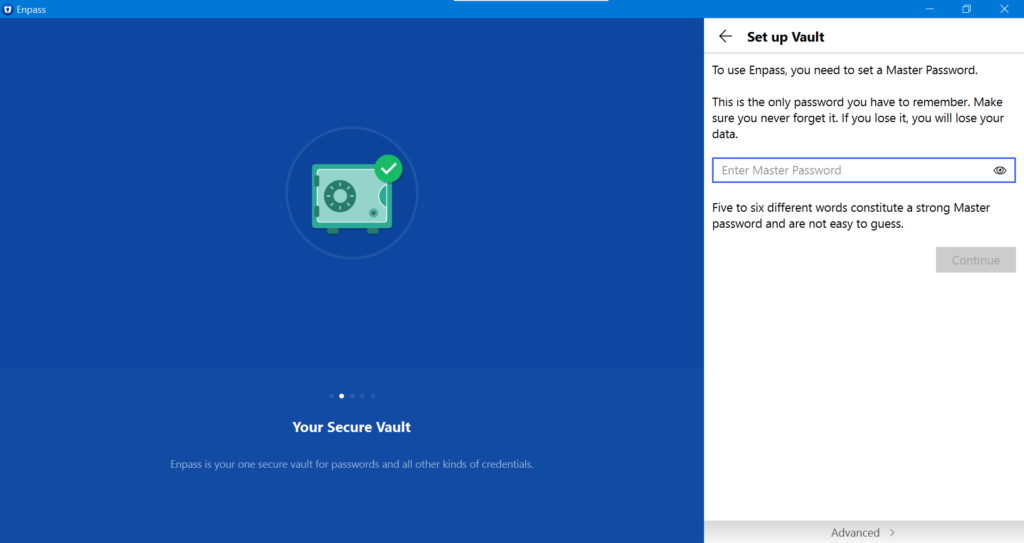Click the 'This is the only password' warning paragraph
Image resolution: width=1024 pixels, height=543 pixels.
857,118
